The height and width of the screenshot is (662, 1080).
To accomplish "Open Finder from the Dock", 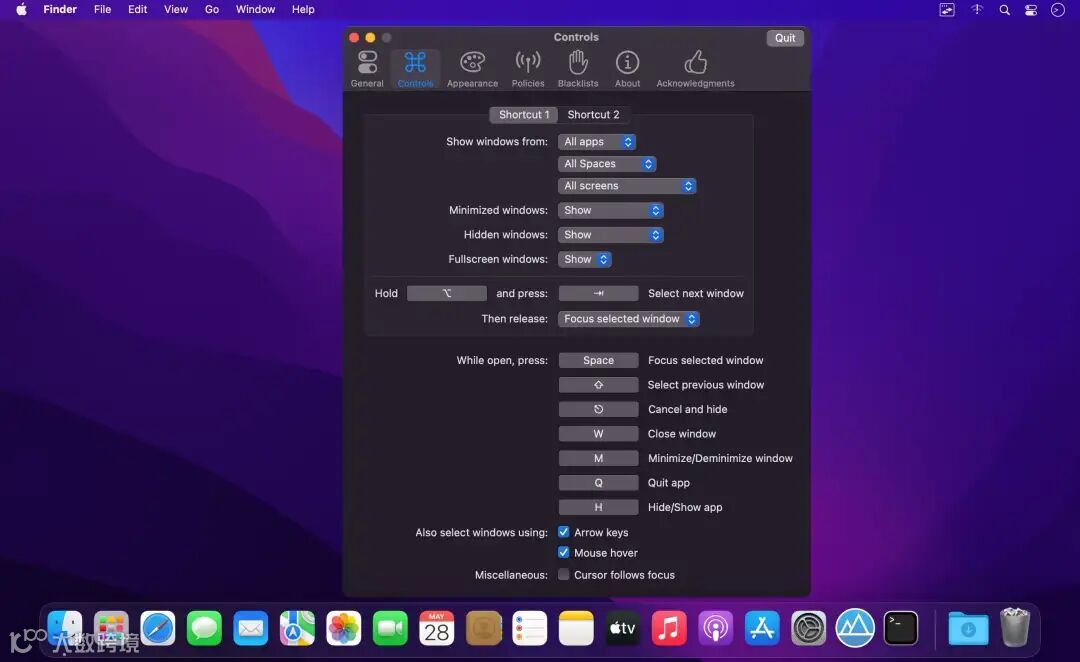I will pyautogui.click(x=65, y=628).
